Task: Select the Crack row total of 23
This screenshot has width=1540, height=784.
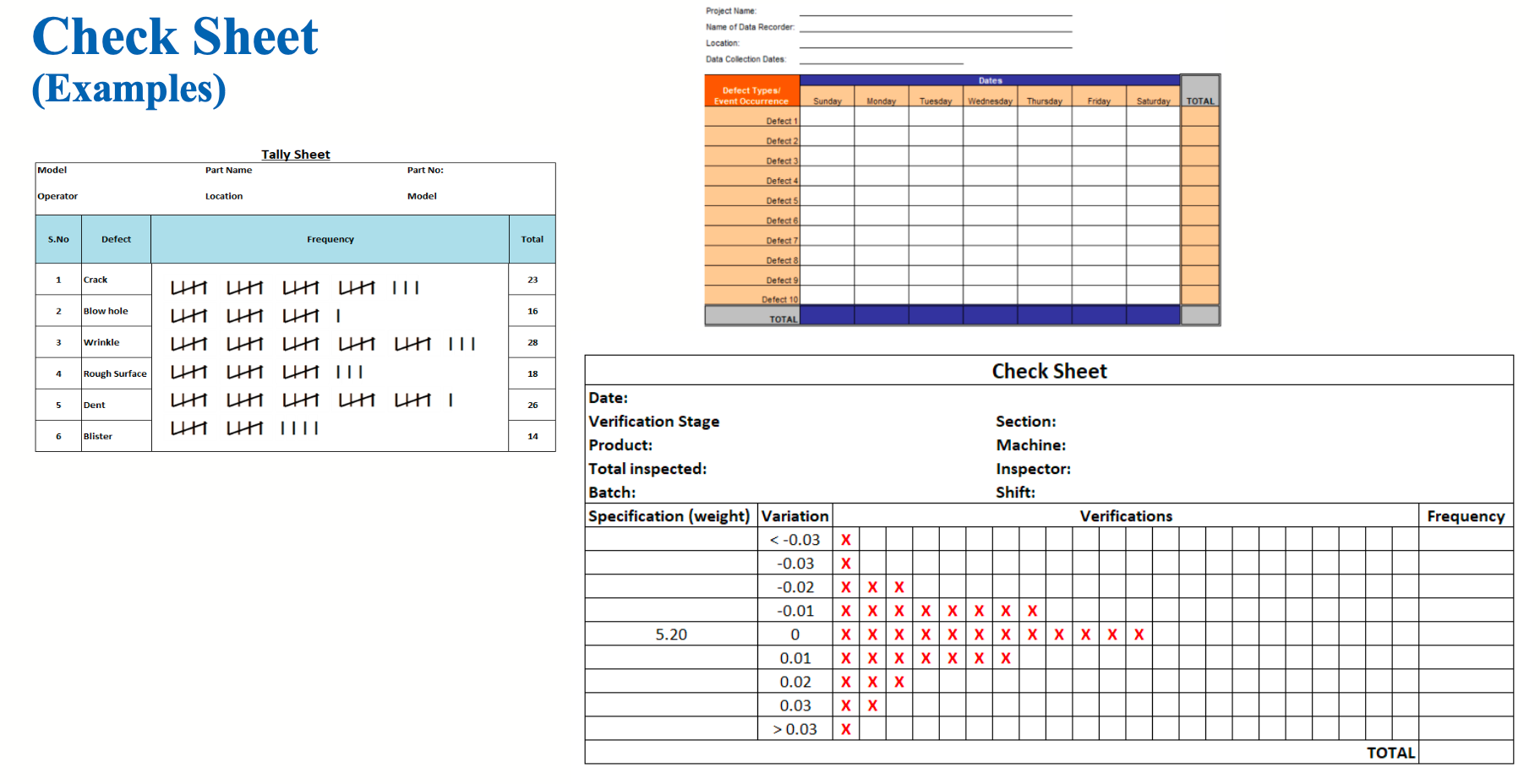Action: (532, 280)
